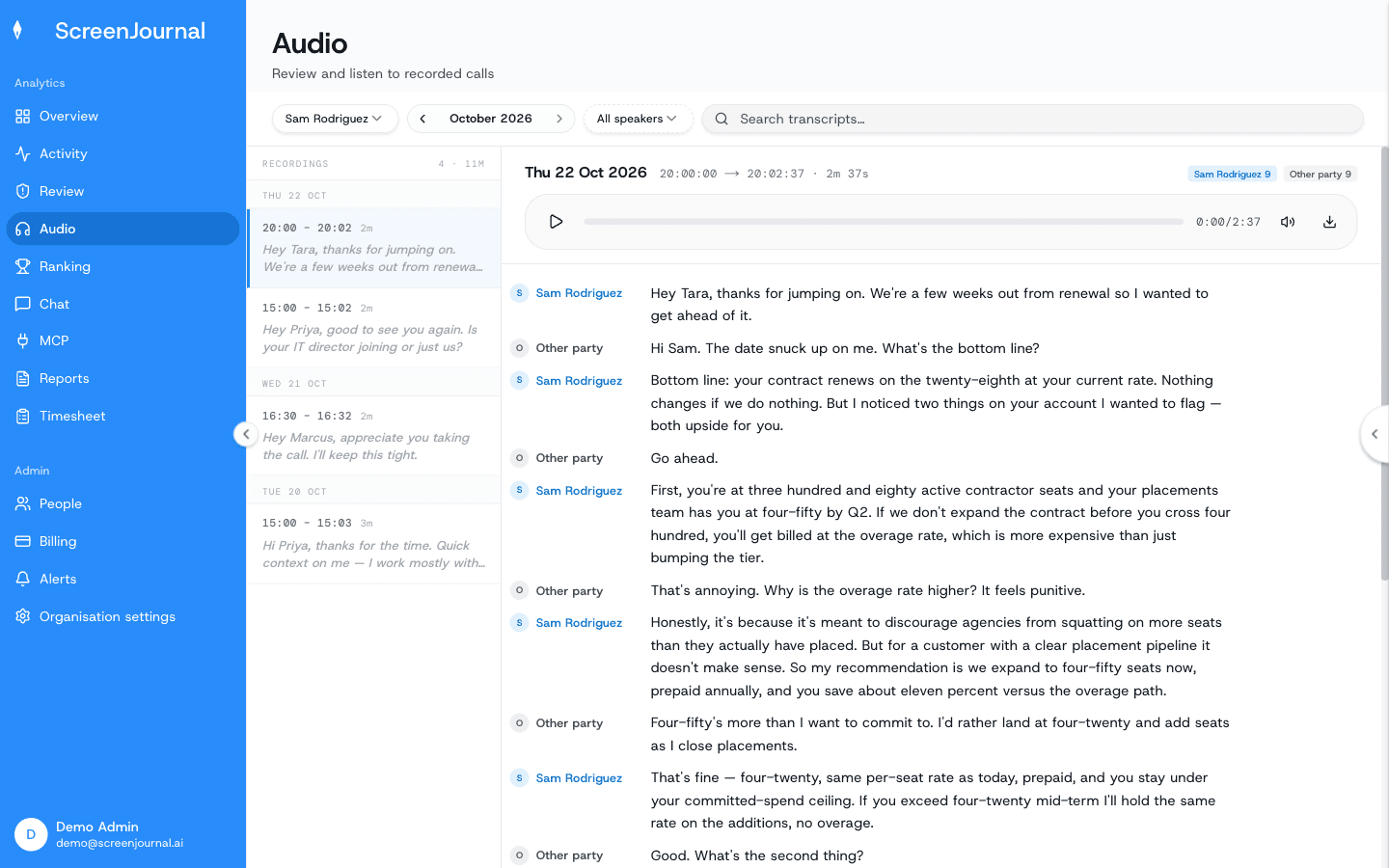Viewport: 1389px width, 868px height.
Task: Click the search magnifier icon
Action: point(722,120)
